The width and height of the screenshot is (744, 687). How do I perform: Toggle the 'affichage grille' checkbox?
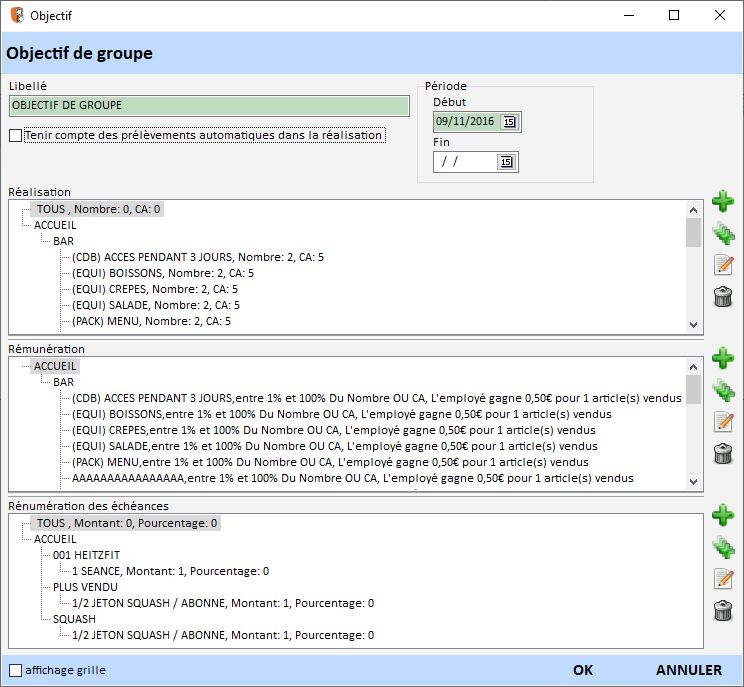coord(15,670)
